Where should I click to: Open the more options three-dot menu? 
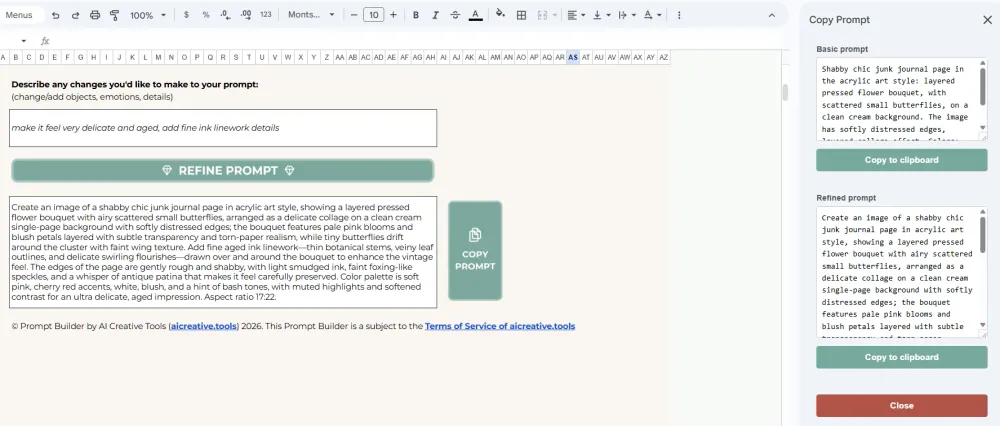679,15
